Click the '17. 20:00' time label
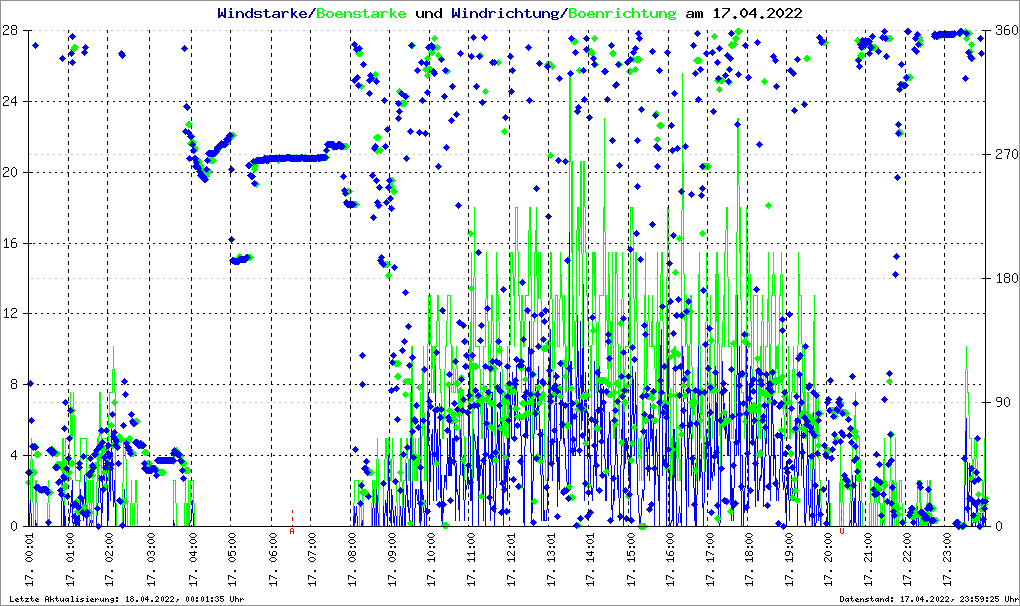Screen dimensions: 1020x606 (x=828, y=559)
